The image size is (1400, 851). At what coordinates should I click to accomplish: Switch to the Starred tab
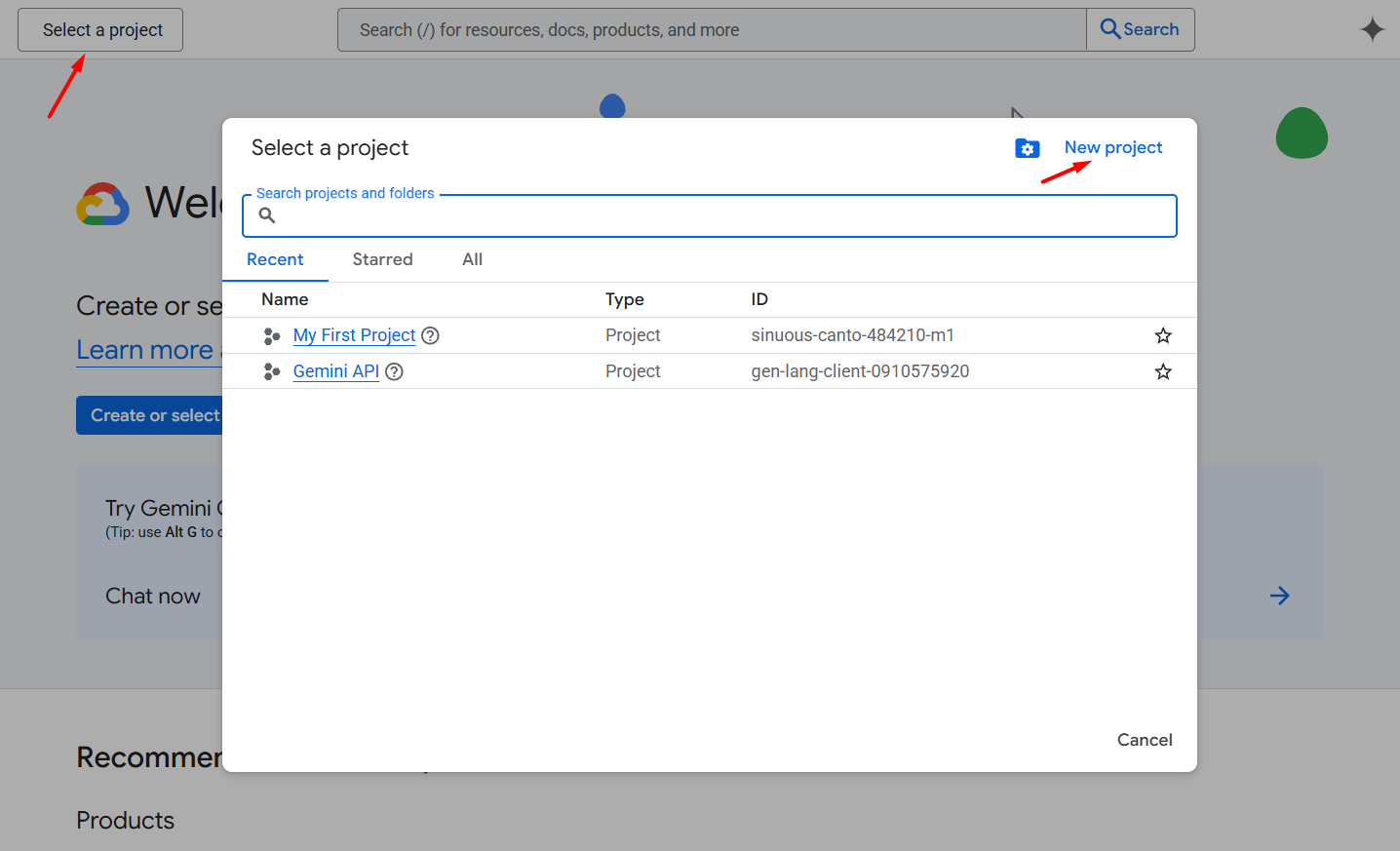[x=382, y=259]
